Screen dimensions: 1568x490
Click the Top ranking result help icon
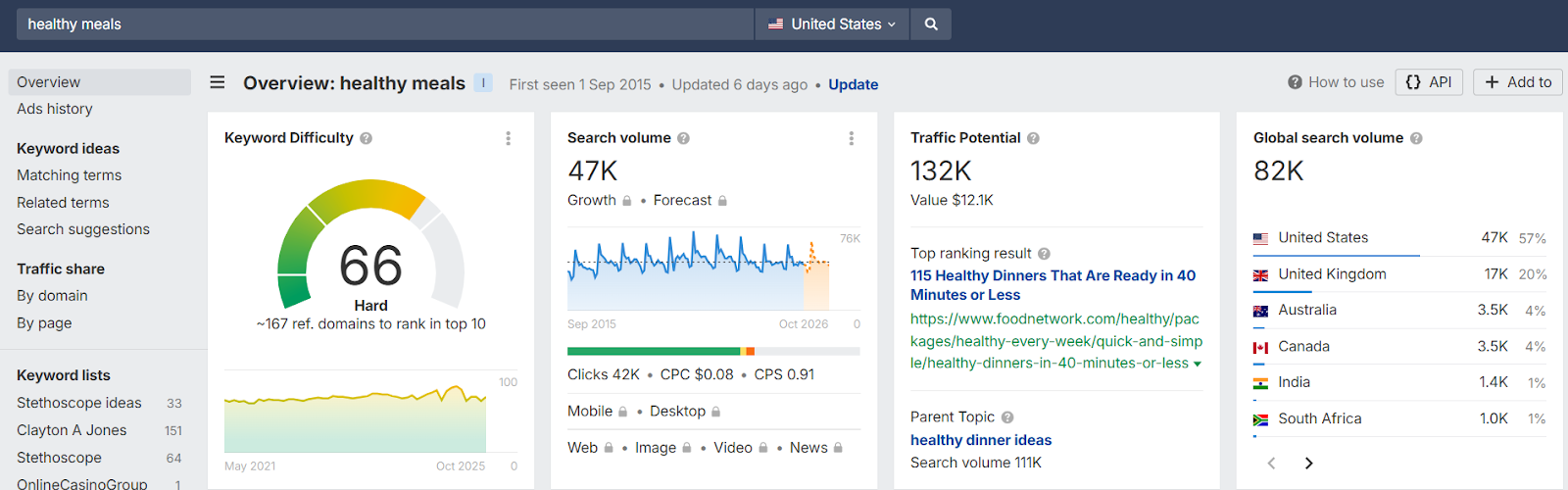point(1044,254)
